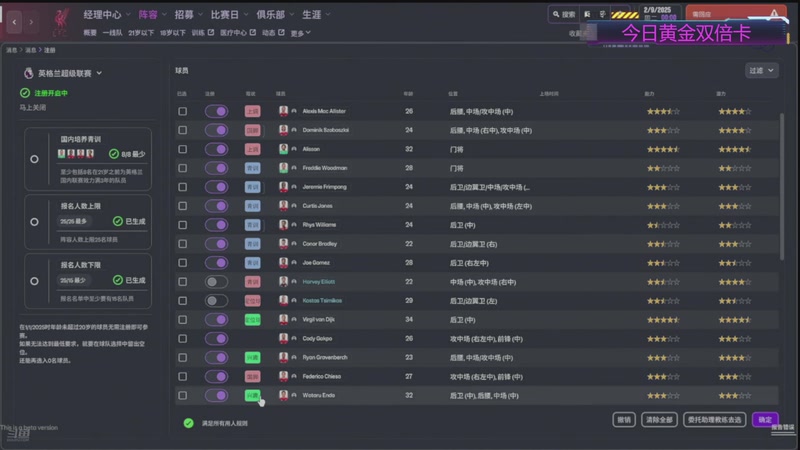Open the 训练 sub-tab
The image size is (800, 450).
[x=198, y=33]
